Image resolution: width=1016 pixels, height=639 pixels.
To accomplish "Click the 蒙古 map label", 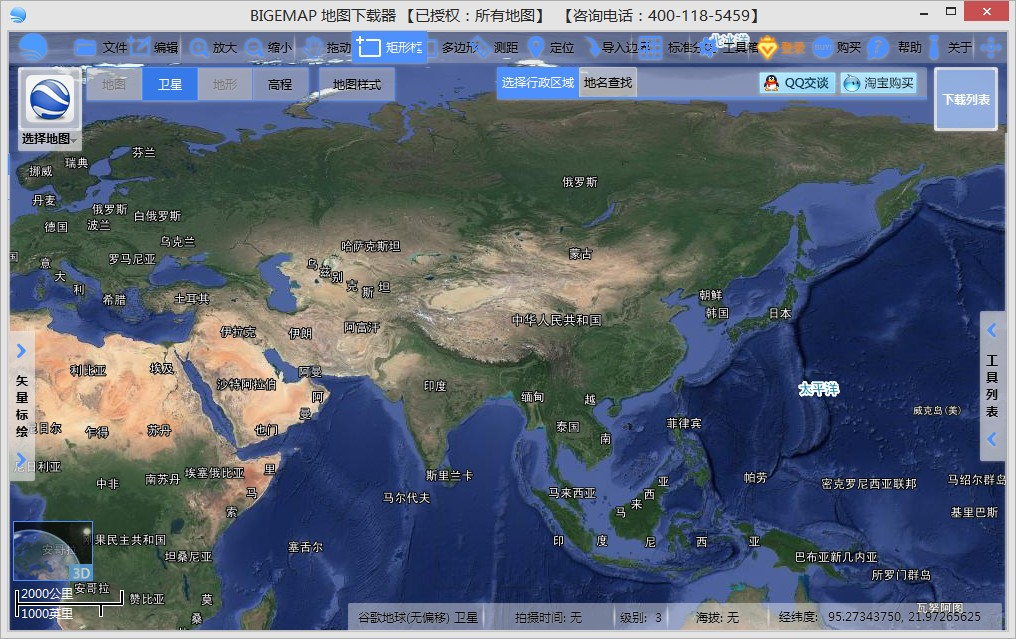I will coord(580,254).
